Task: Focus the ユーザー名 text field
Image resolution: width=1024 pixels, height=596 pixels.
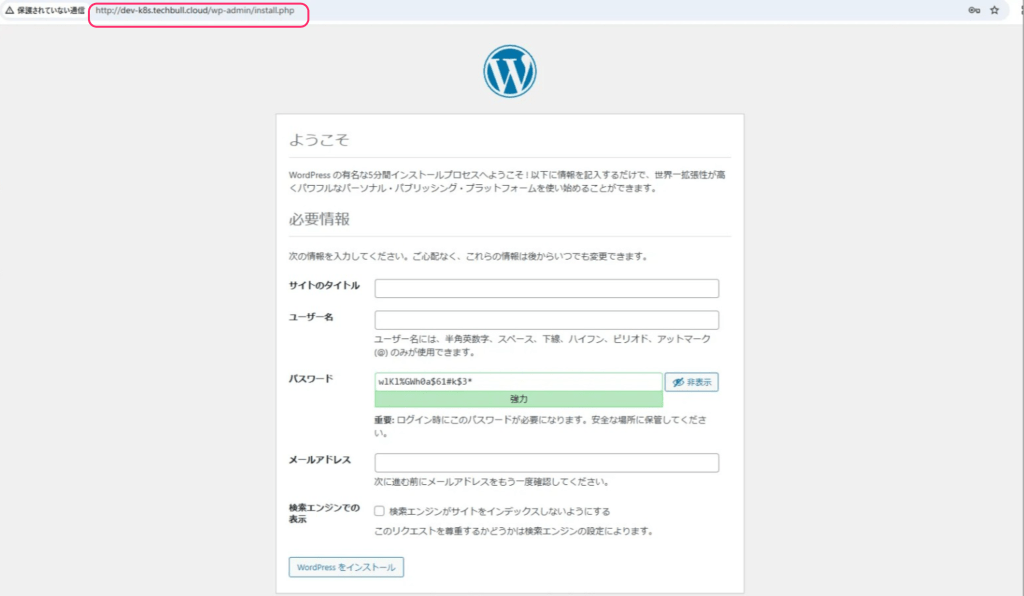Action: tap(546, 320)
